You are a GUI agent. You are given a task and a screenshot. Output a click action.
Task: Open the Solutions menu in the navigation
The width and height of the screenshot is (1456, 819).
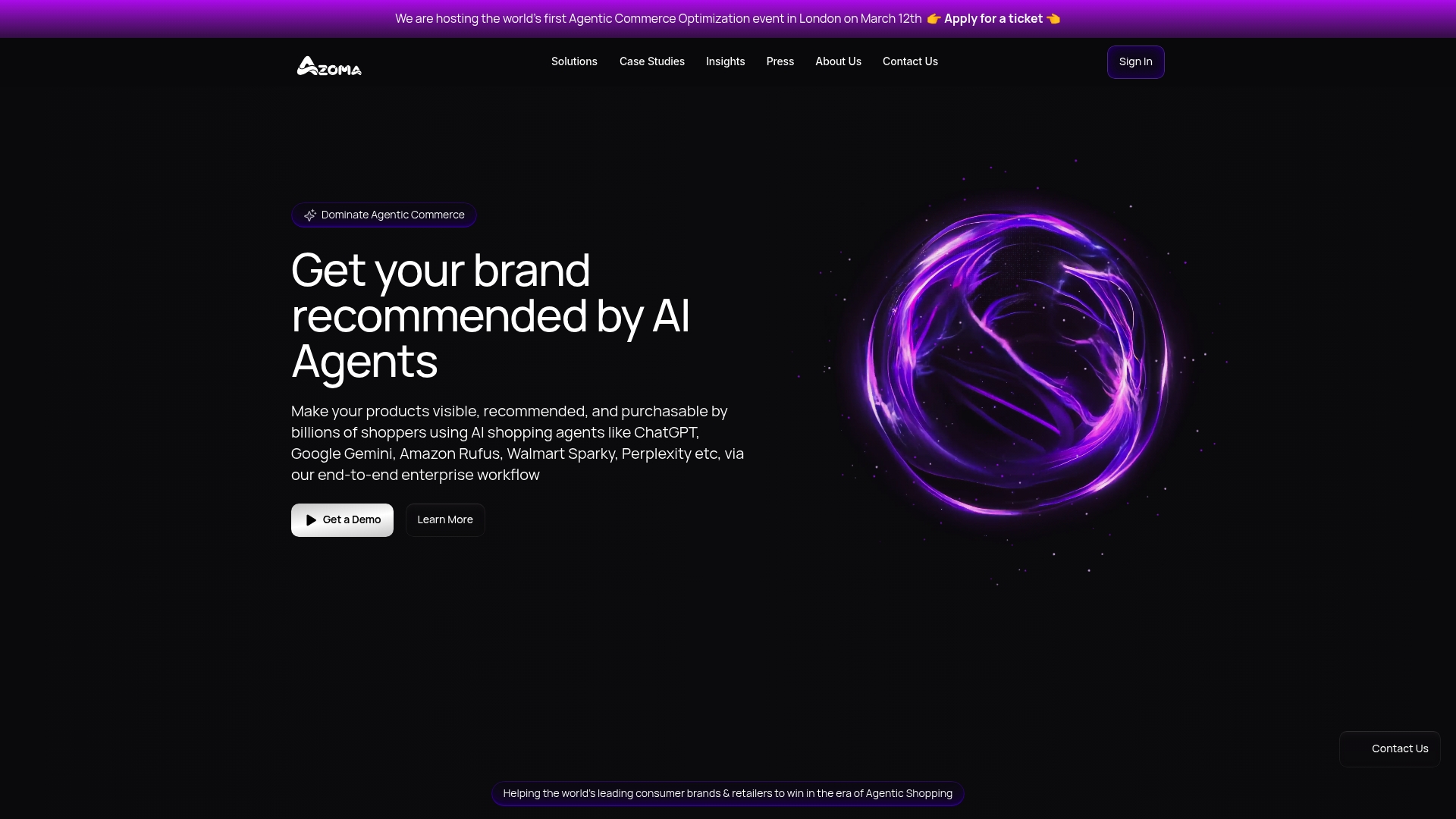coord(574,61)
